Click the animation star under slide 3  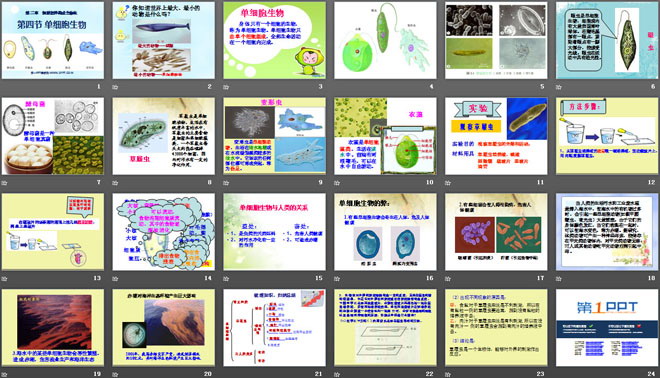(226, 87)
